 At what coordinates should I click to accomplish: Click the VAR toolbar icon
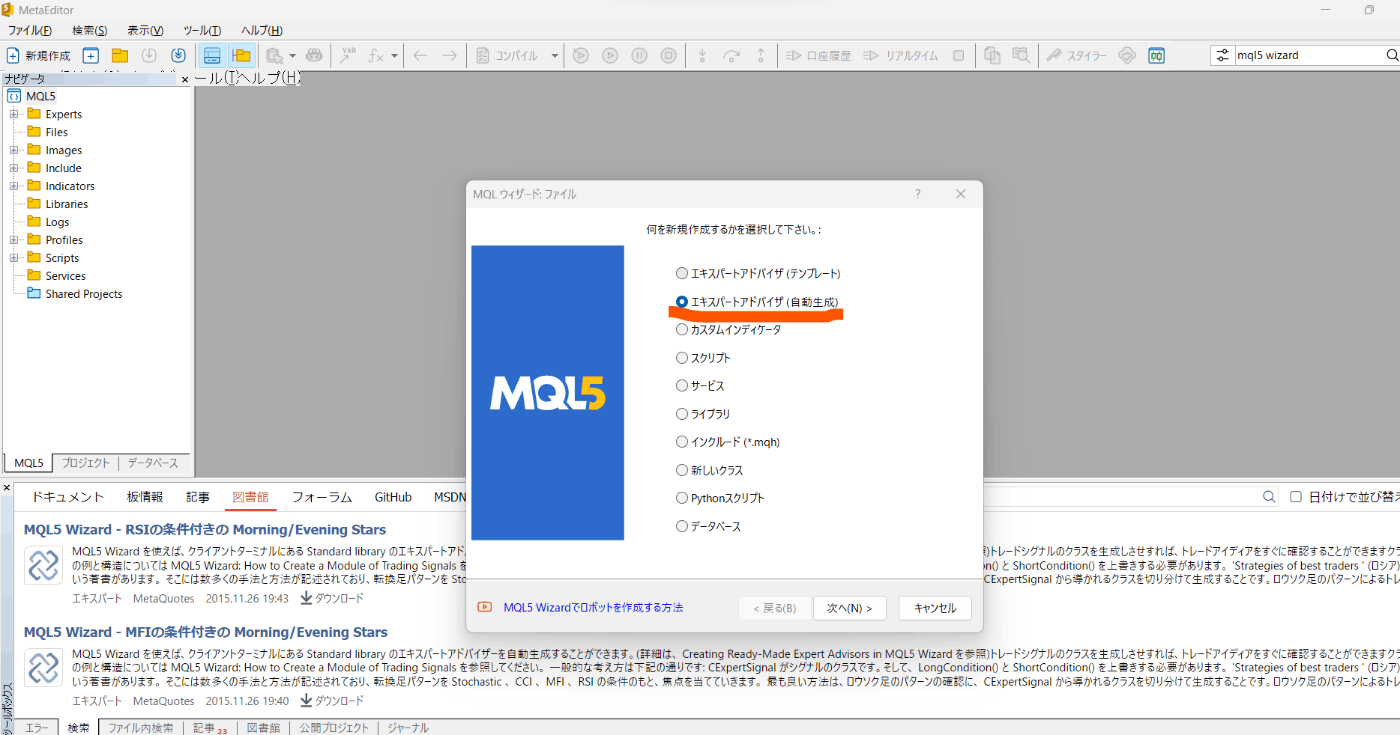348,56
